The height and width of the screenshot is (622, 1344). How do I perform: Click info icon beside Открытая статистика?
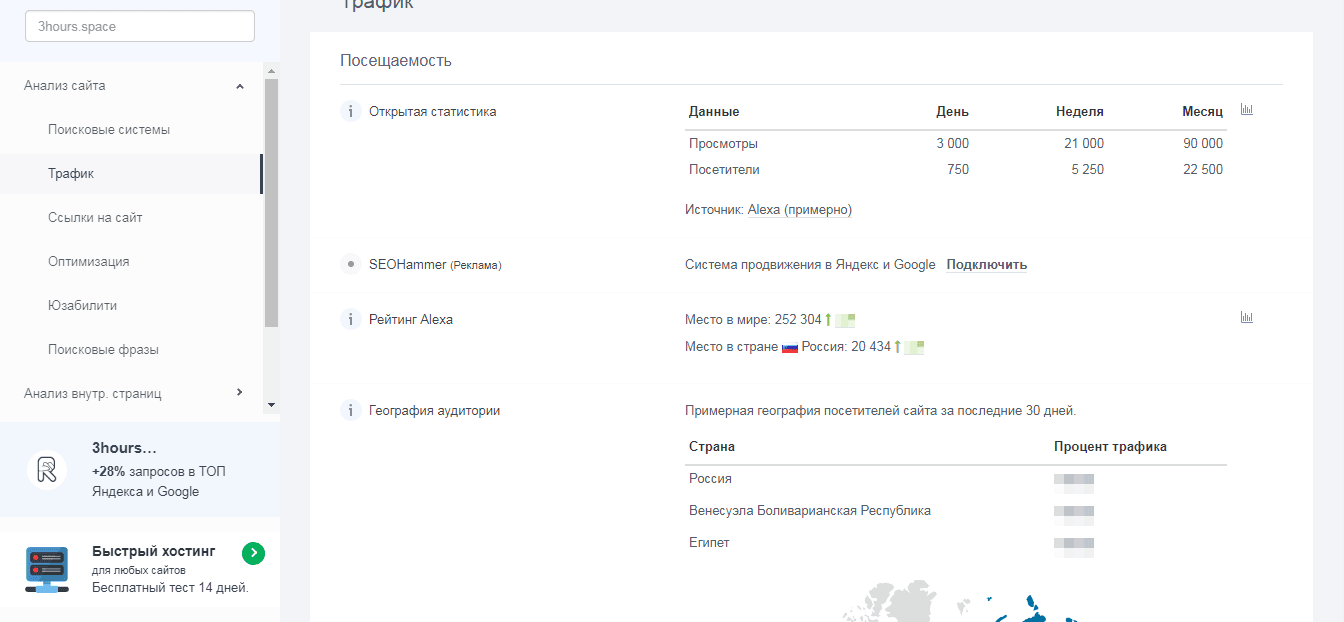[350, 112]
